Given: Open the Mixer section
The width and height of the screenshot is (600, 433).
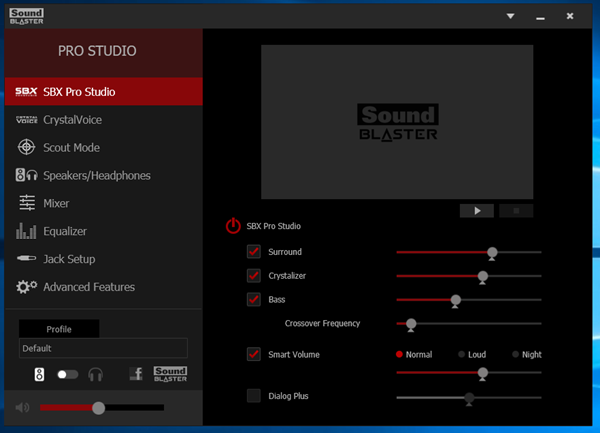Looking at the screenshot, I should tap(103, 203).
